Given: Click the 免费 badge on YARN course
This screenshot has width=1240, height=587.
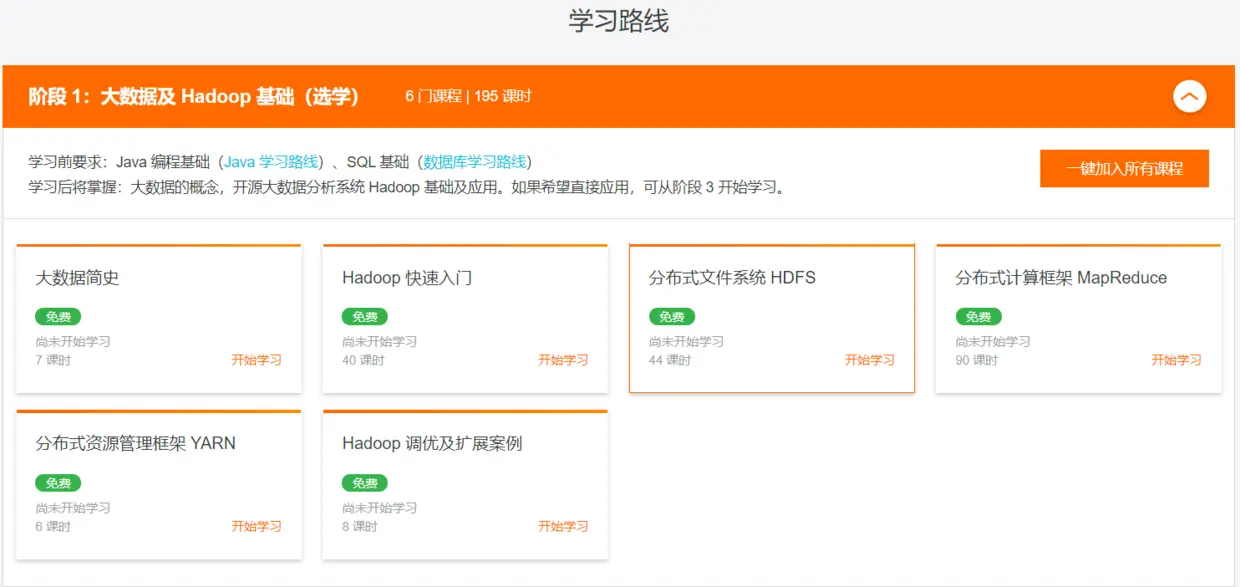Looking at the screenshot, I should pyautogui.click(x=58, y=482).
